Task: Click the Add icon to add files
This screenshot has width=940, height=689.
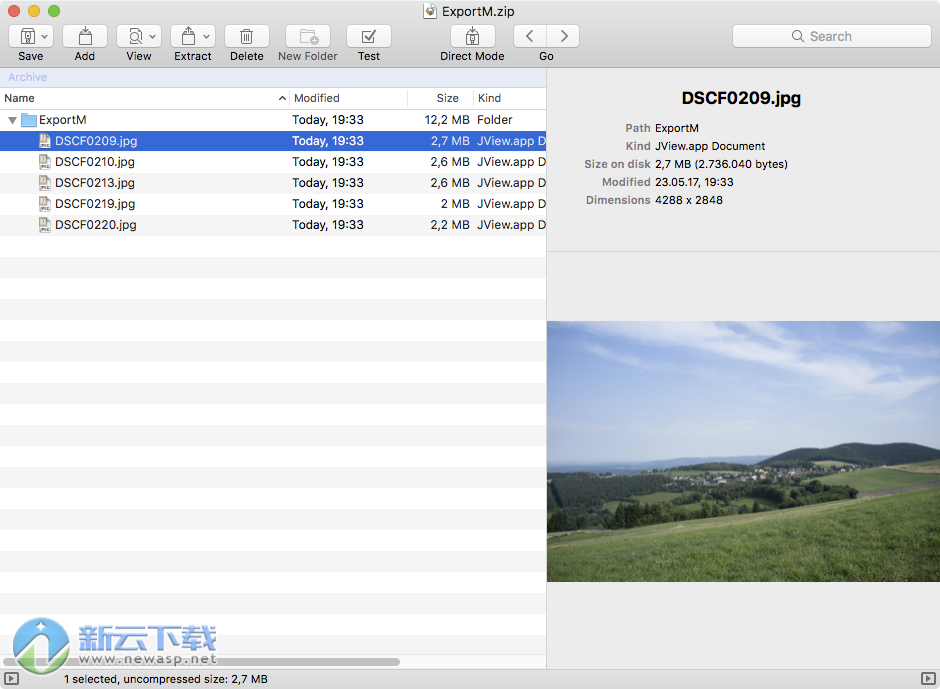Action: [x=85, y=35]
